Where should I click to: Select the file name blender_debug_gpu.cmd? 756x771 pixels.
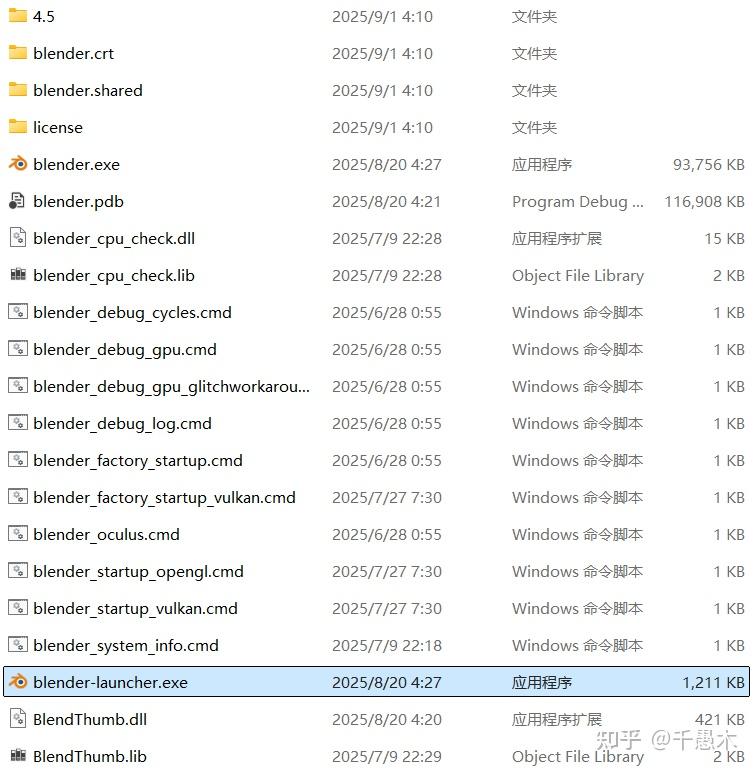[x=124, y=350]
